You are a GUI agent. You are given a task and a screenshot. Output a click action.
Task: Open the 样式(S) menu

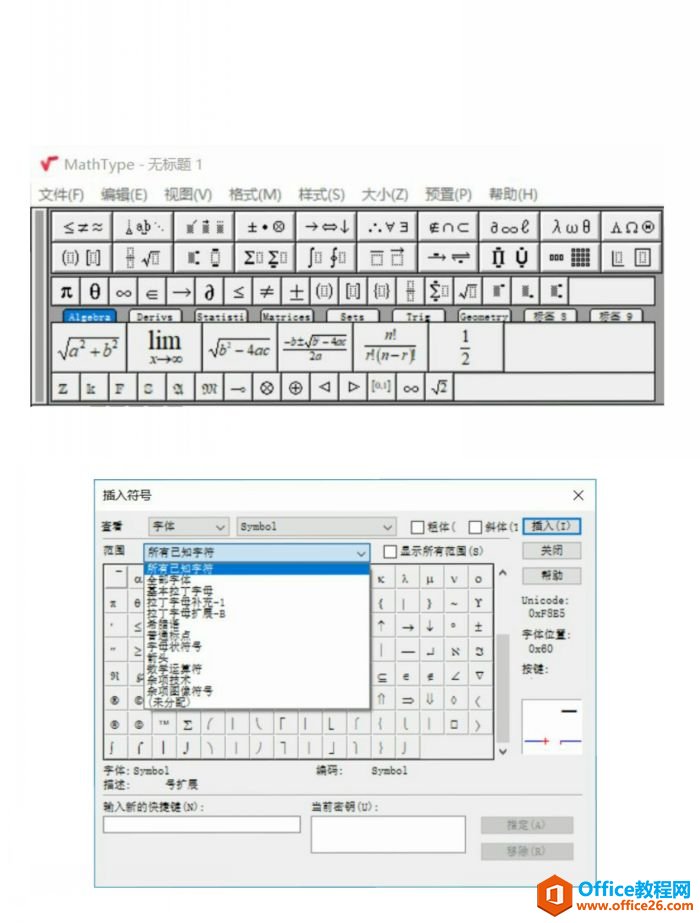pos(321,195)
